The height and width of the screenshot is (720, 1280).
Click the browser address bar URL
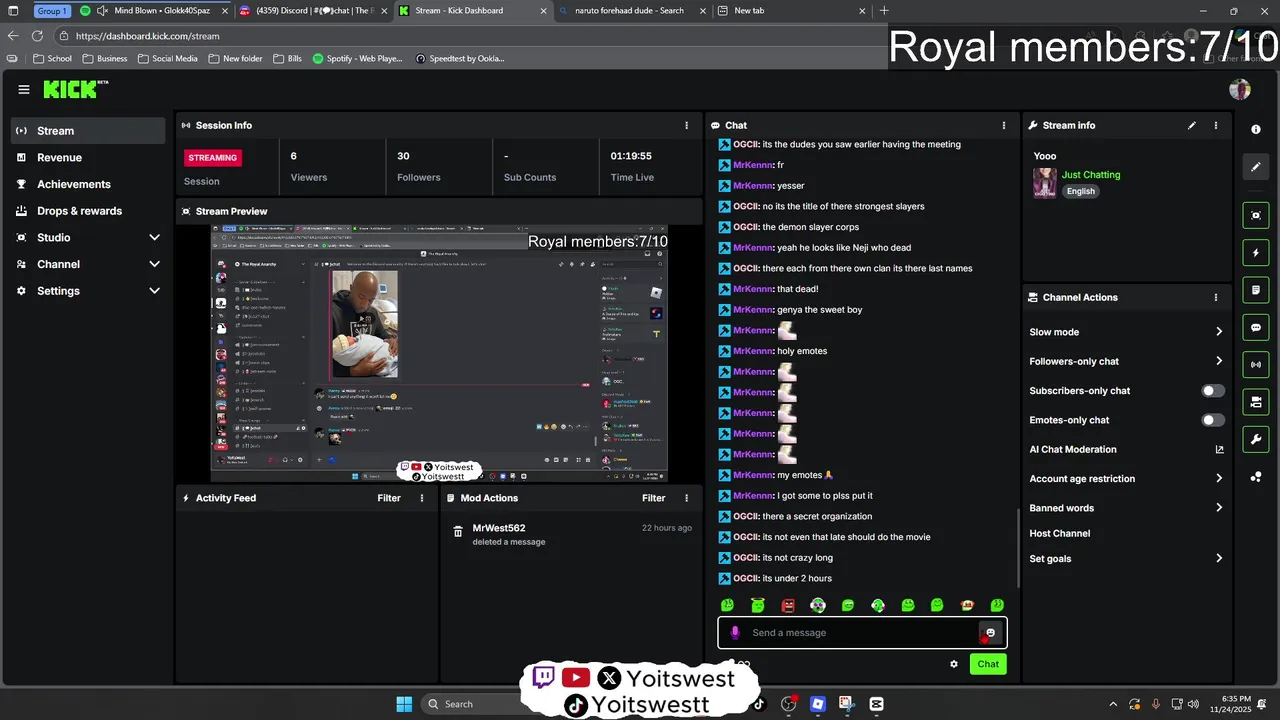click(x=147, y=36)
